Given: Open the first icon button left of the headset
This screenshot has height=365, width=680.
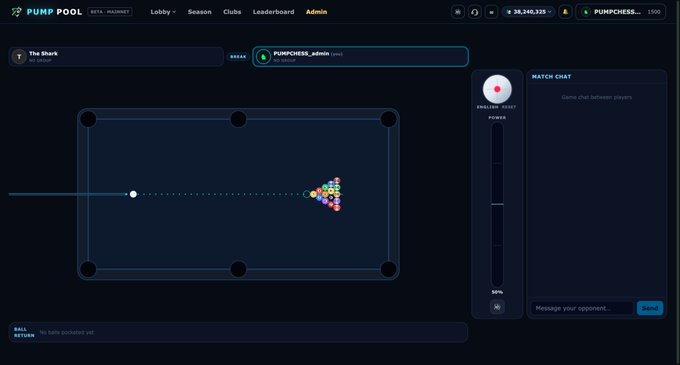Looking at the screenshot, I should [x=458, y=12].
